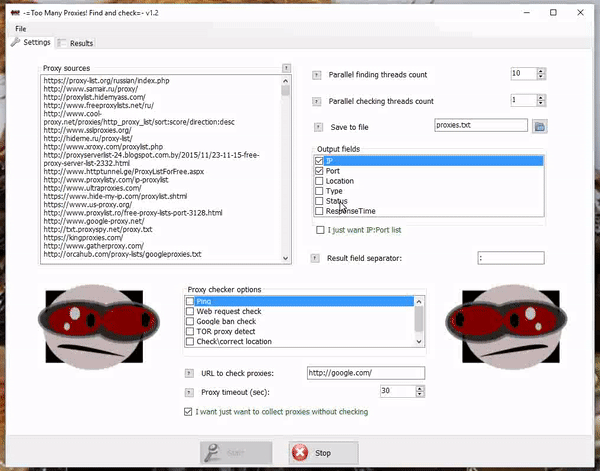Image resolution: width=600 pixels, height=471 pixels.
Task: Click source line http://www.google-proxy.net/
Action: (94, 221)
